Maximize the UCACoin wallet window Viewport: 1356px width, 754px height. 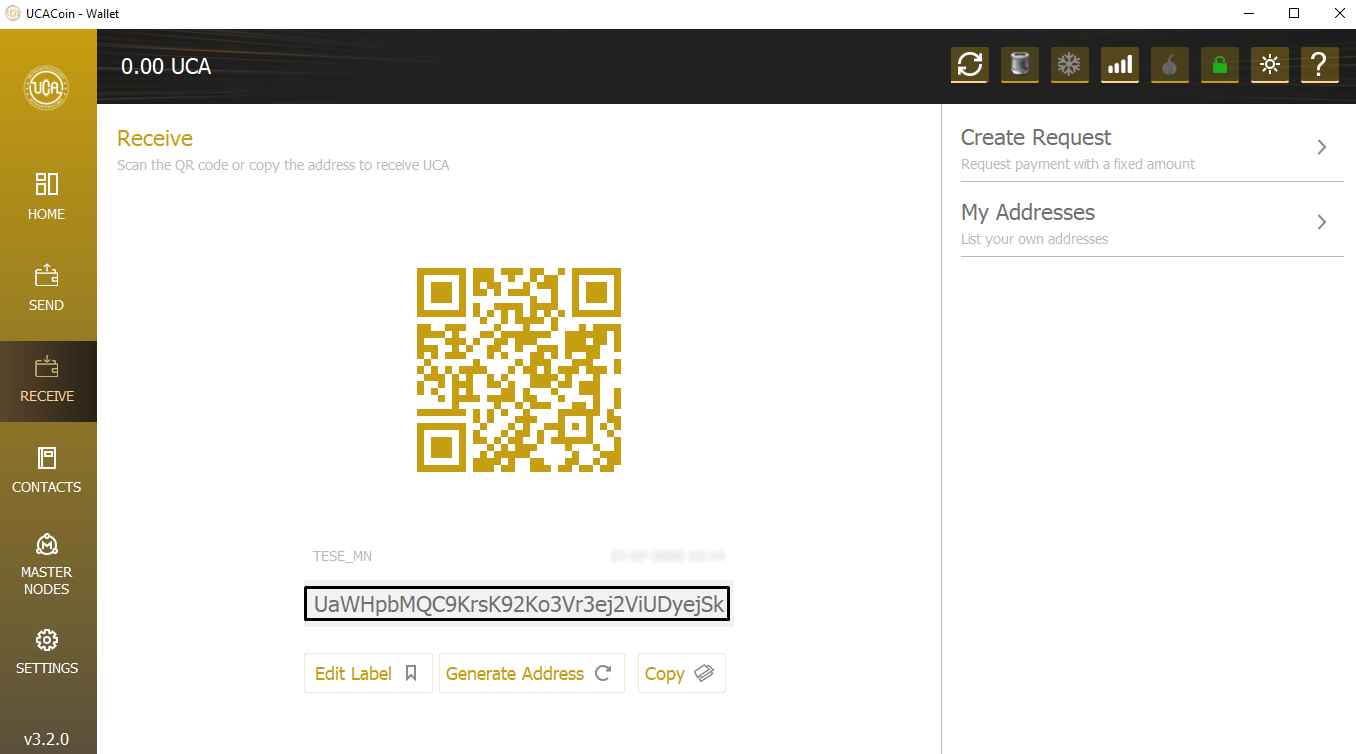pos(1294,14)
